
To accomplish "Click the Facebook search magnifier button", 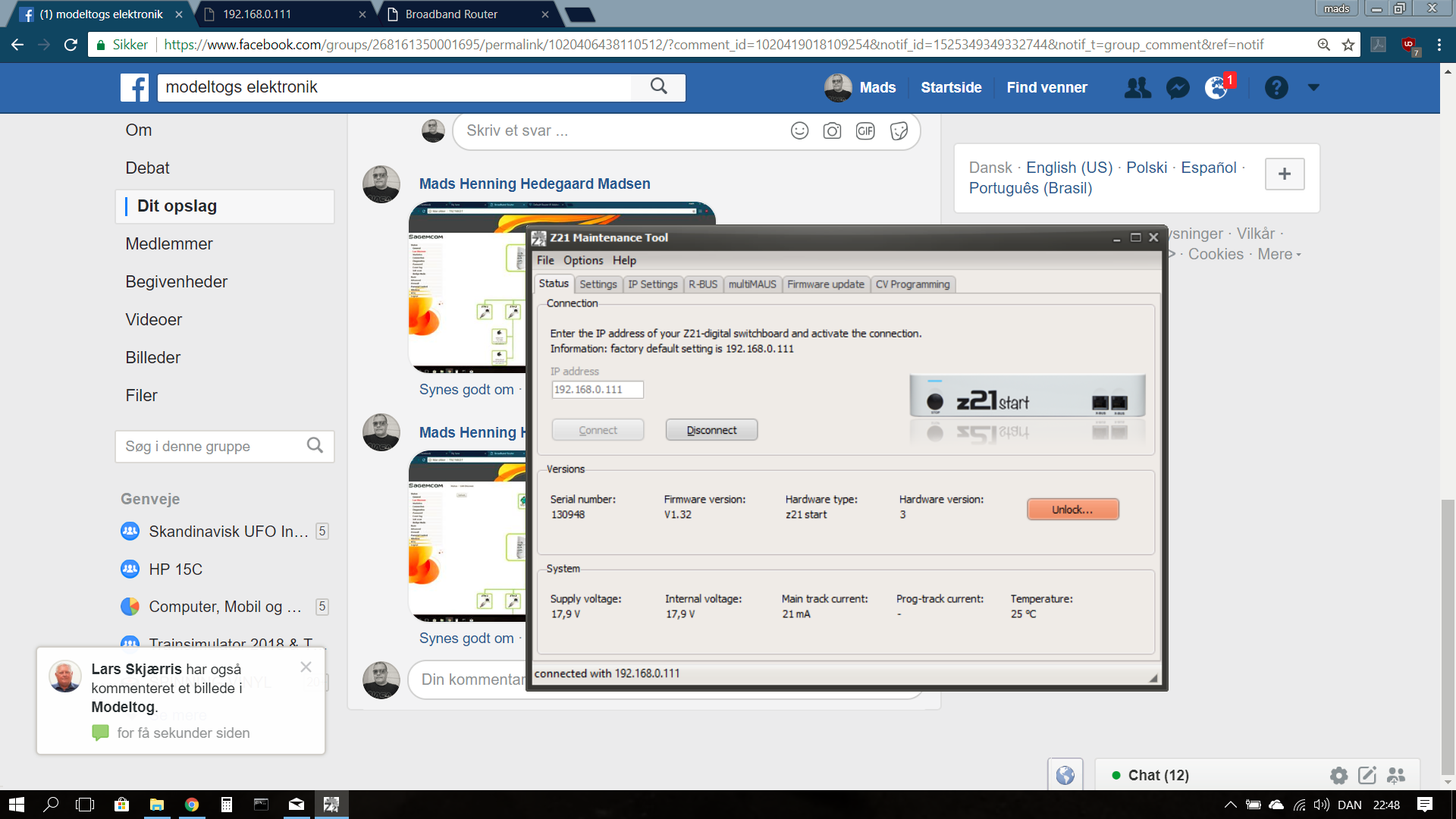I will (659, 87).
